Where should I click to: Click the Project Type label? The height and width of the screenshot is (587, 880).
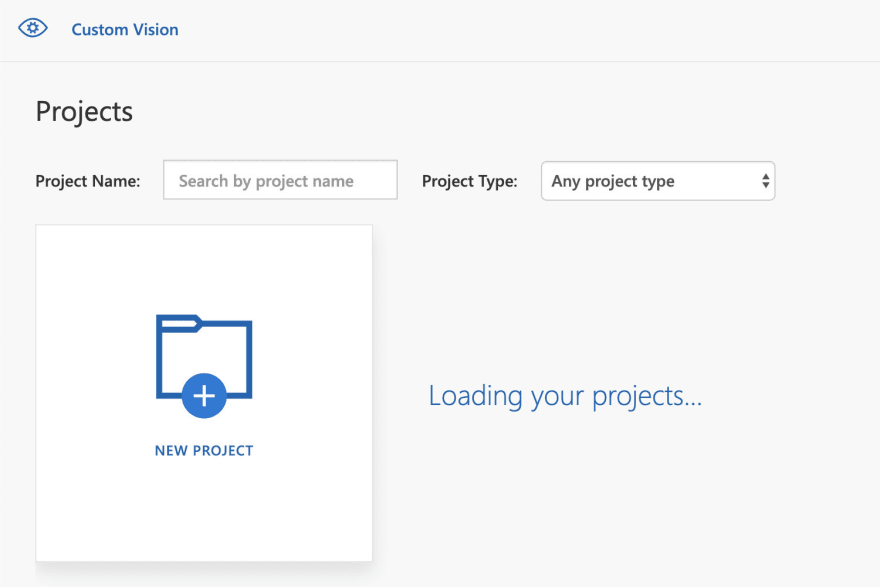470,181
